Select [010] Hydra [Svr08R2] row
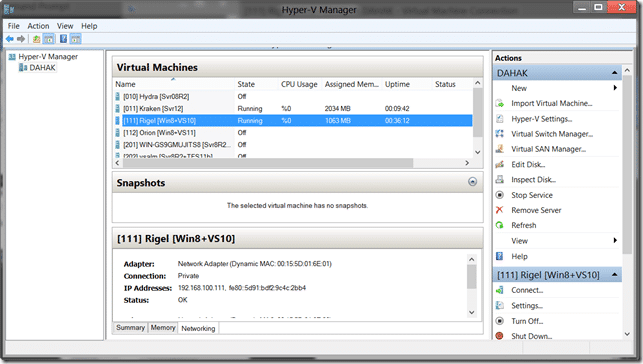 293,97
